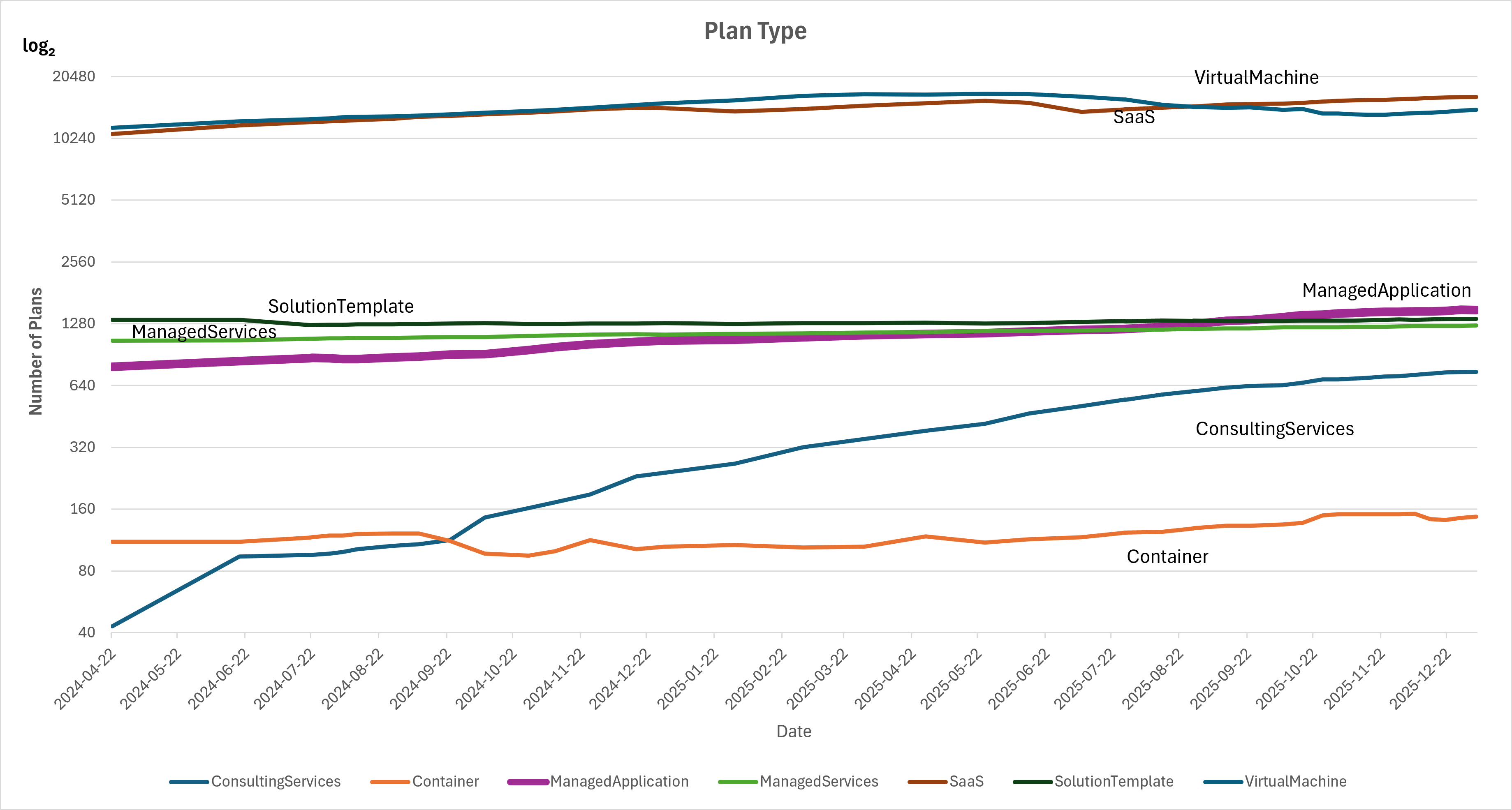Screen dimensions: 1512x810
Task: Click the orange Container legend line swatch
Action: click(x=390, y=782)
